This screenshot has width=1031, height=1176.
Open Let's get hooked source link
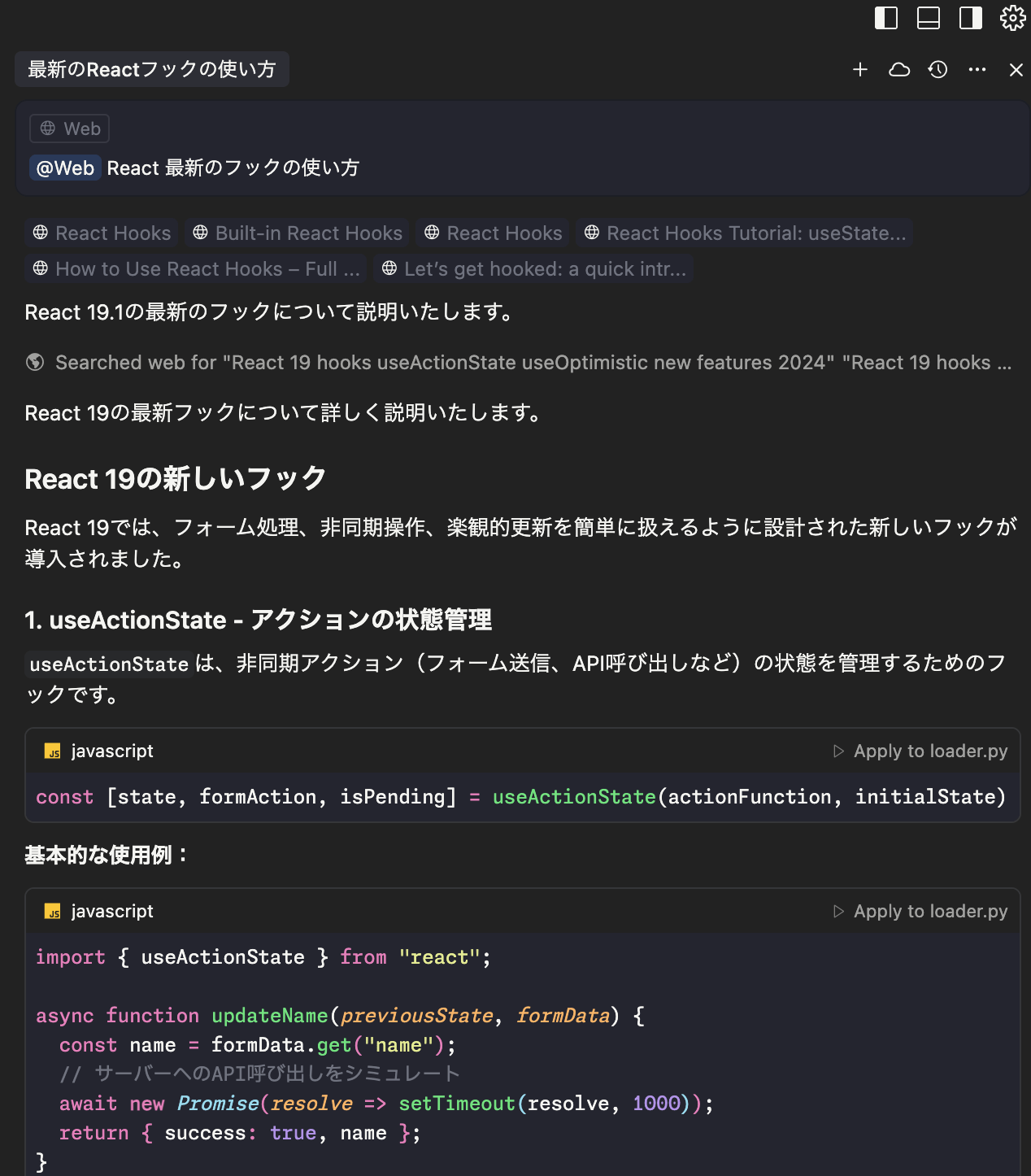[x=534, y=269]
